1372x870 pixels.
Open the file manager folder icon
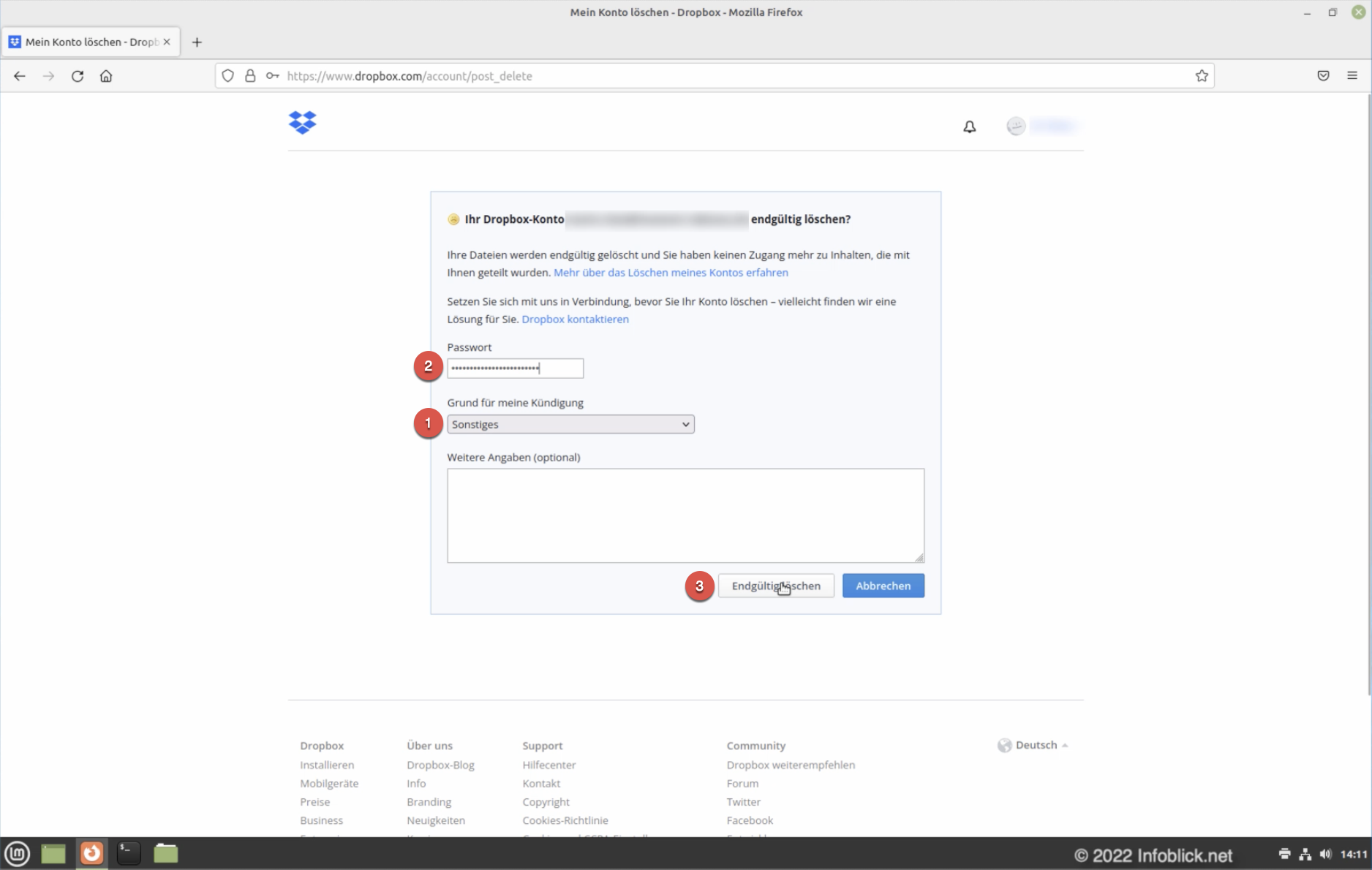(x=166, y=853)
